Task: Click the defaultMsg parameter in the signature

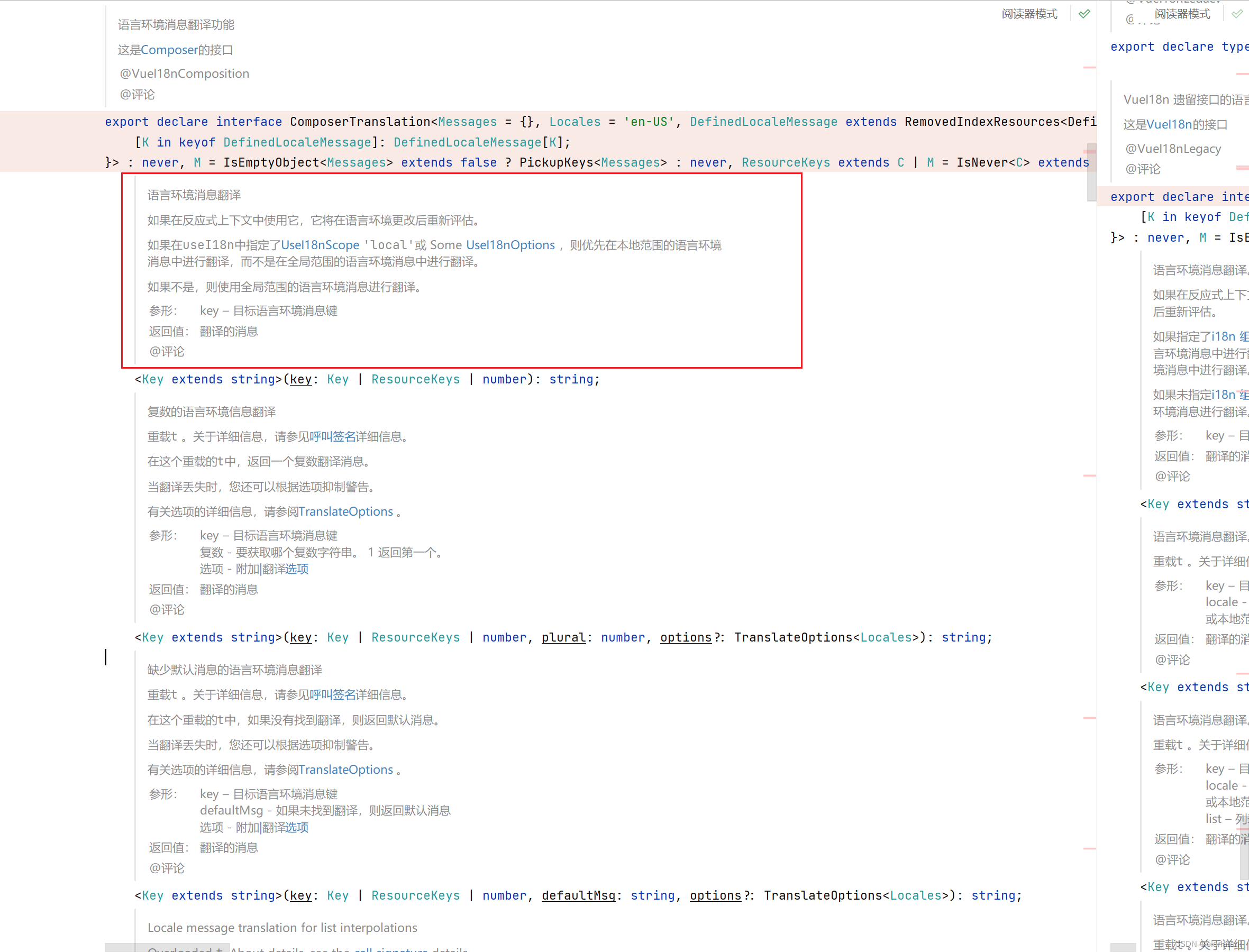Action: click(578, 896)
